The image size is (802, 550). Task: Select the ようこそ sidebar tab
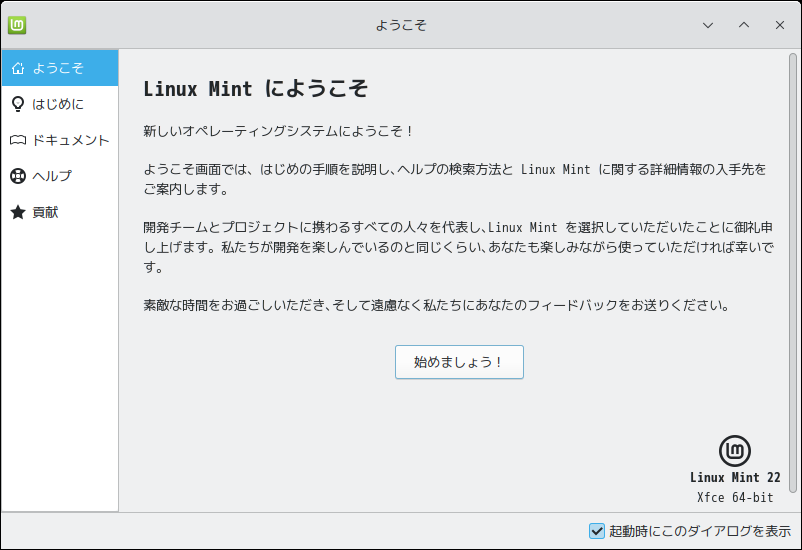coord(59,68)
